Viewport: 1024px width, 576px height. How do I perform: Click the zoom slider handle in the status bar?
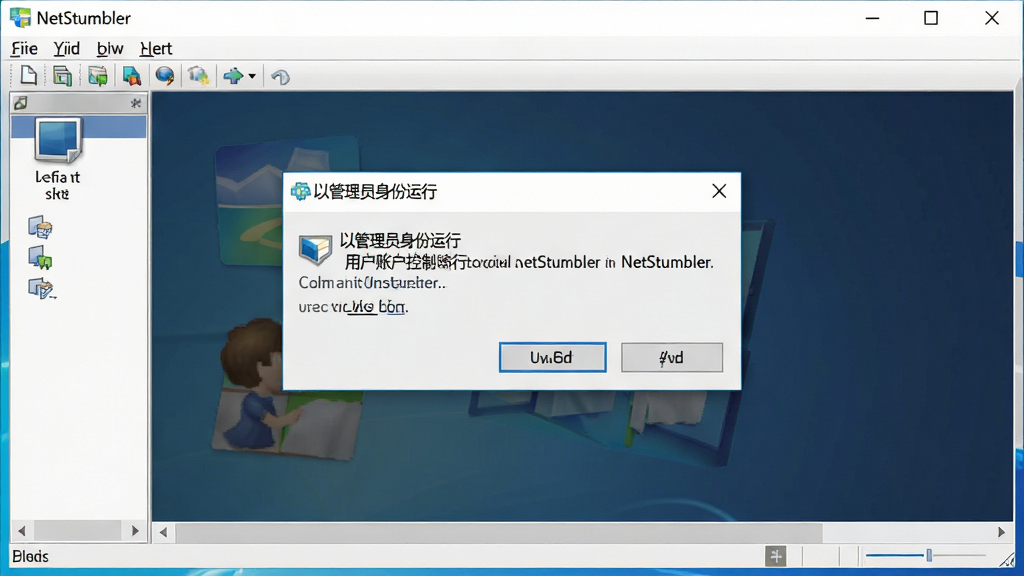[x=929, y=556]
